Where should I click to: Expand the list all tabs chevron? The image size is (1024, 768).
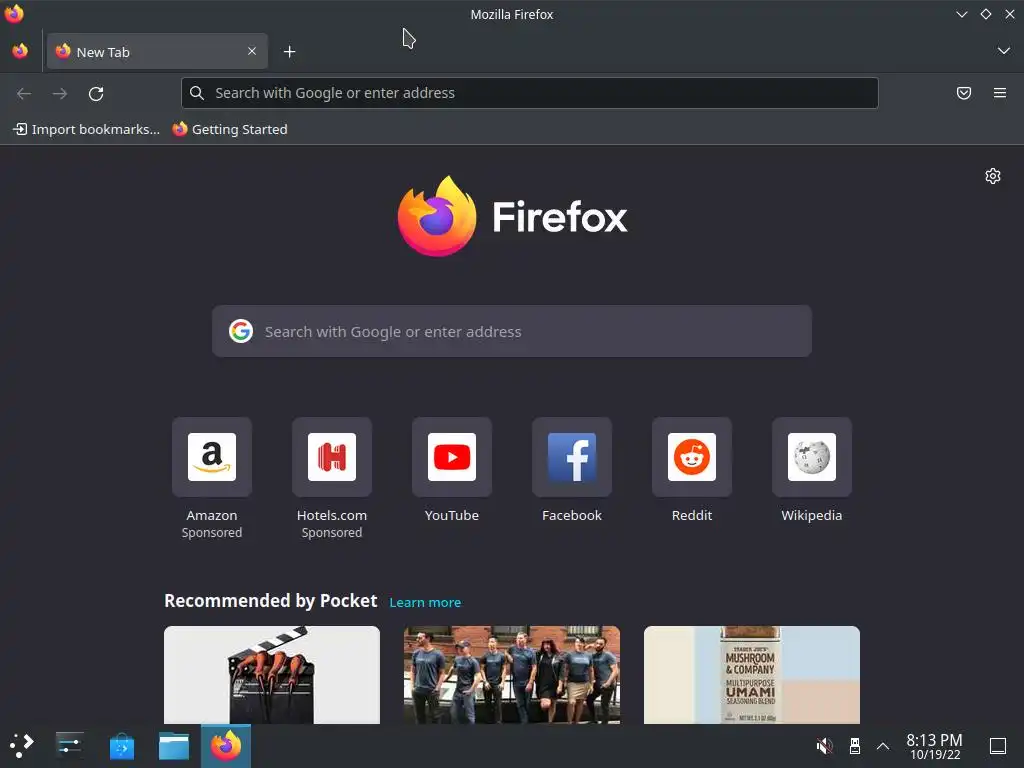1004,51
